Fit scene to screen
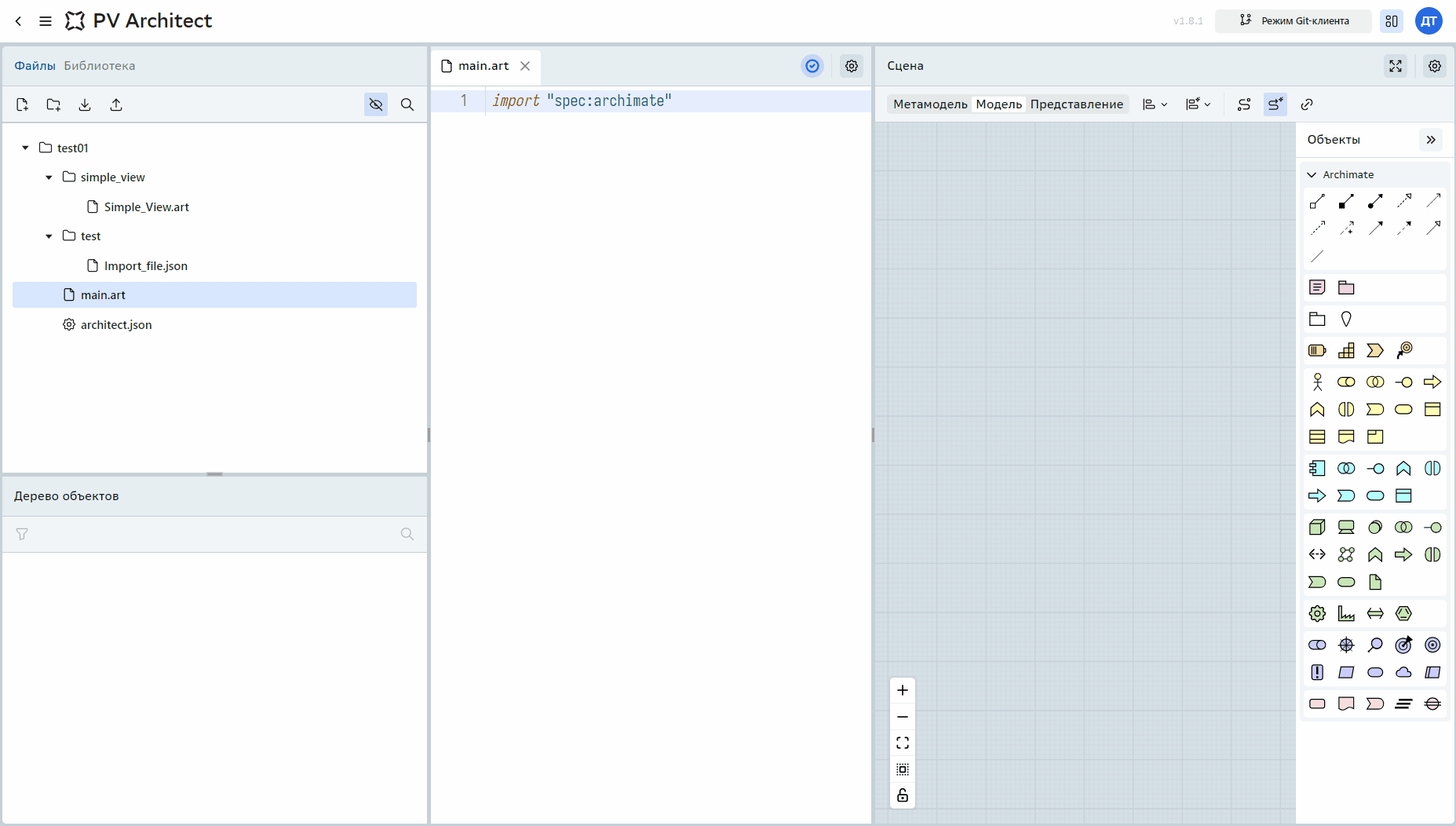The width and height of the screenshot is (1456, 826). point(903,743)
